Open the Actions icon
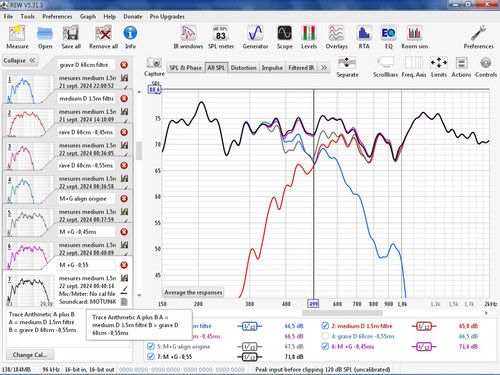This screenshot has height=375, width=500. tap(461, 67)
